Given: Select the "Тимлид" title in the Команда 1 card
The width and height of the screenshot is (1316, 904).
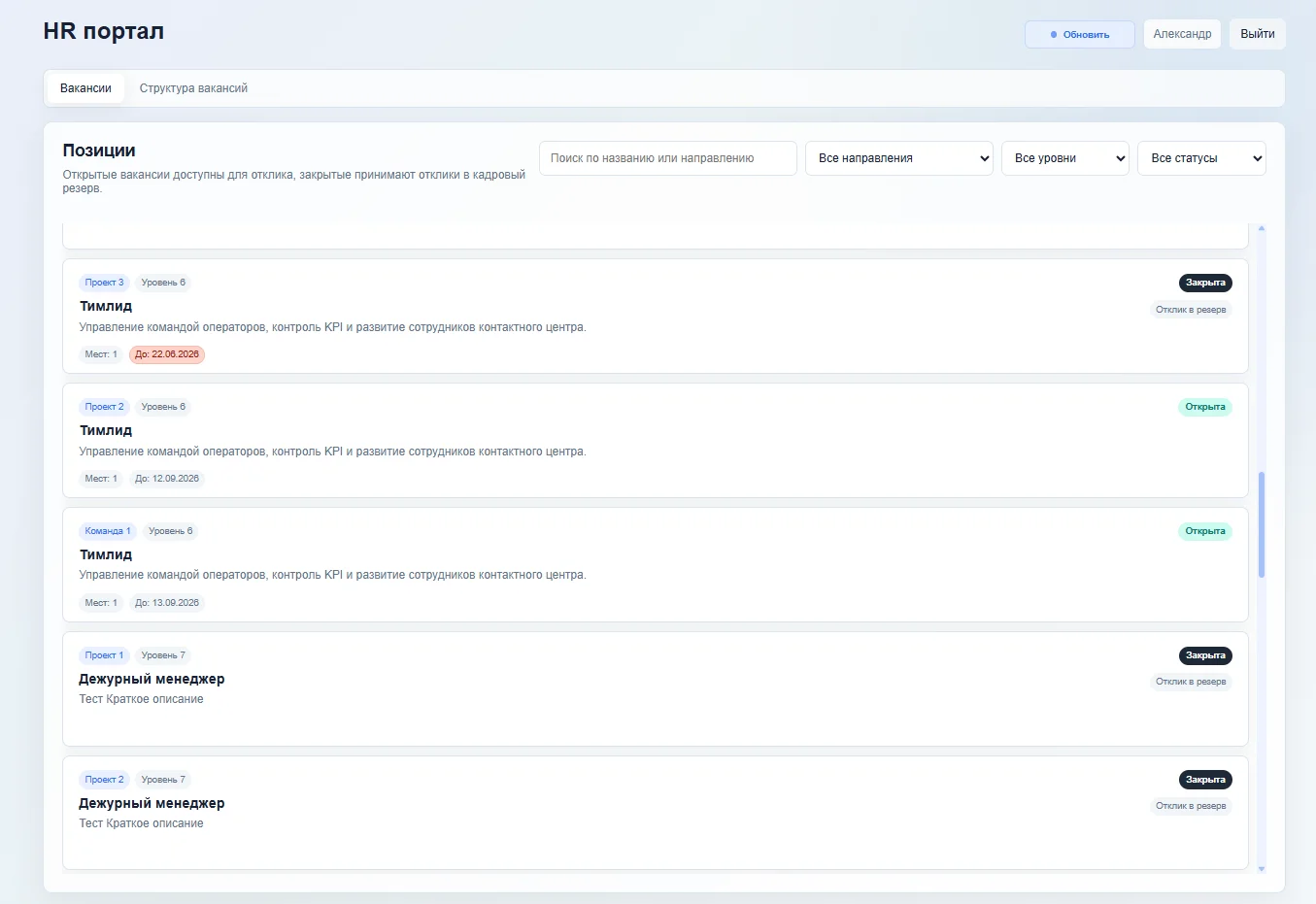Looking at the screenshot, I should [106, 554].
